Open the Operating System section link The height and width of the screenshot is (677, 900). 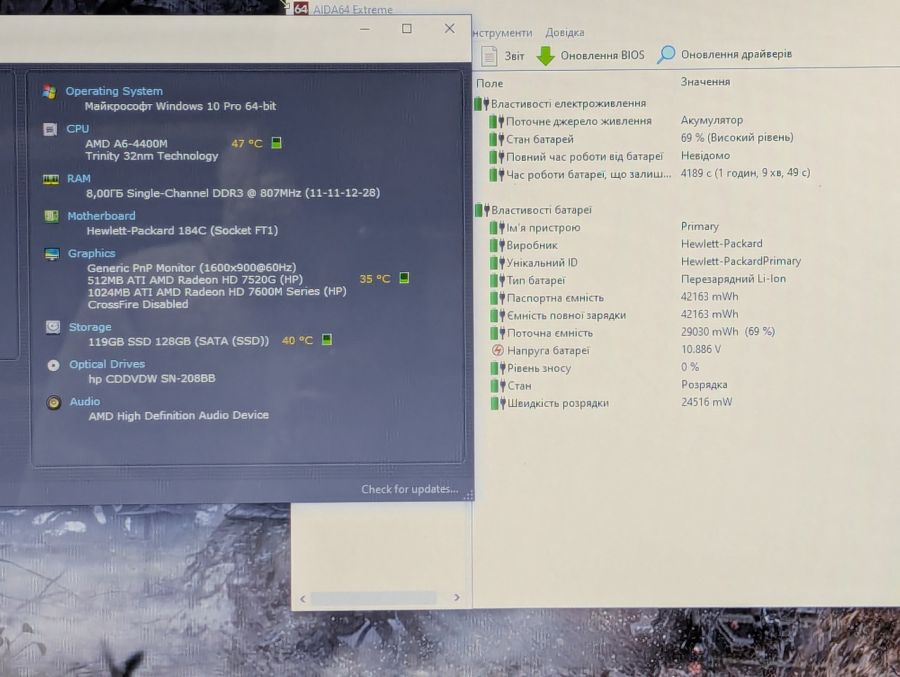coord(114,91)
